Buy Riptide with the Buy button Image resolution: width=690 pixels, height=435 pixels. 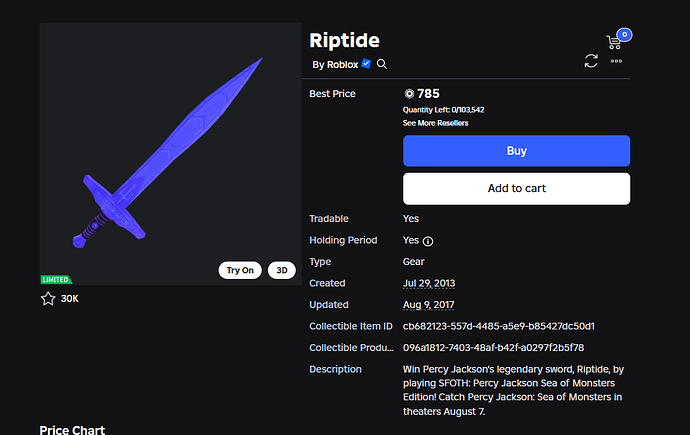point(516,151)
